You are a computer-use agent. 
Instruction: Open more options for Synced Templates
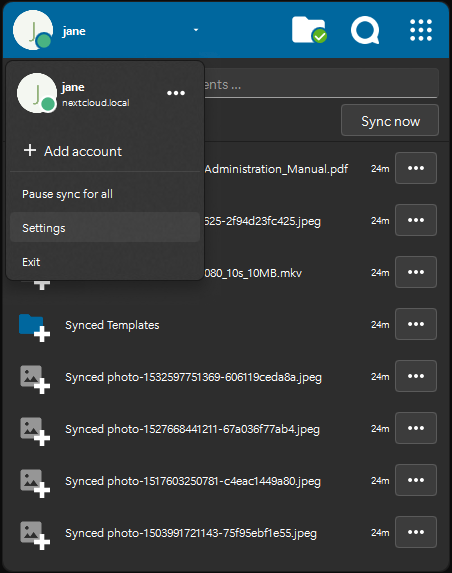(416, 324)
